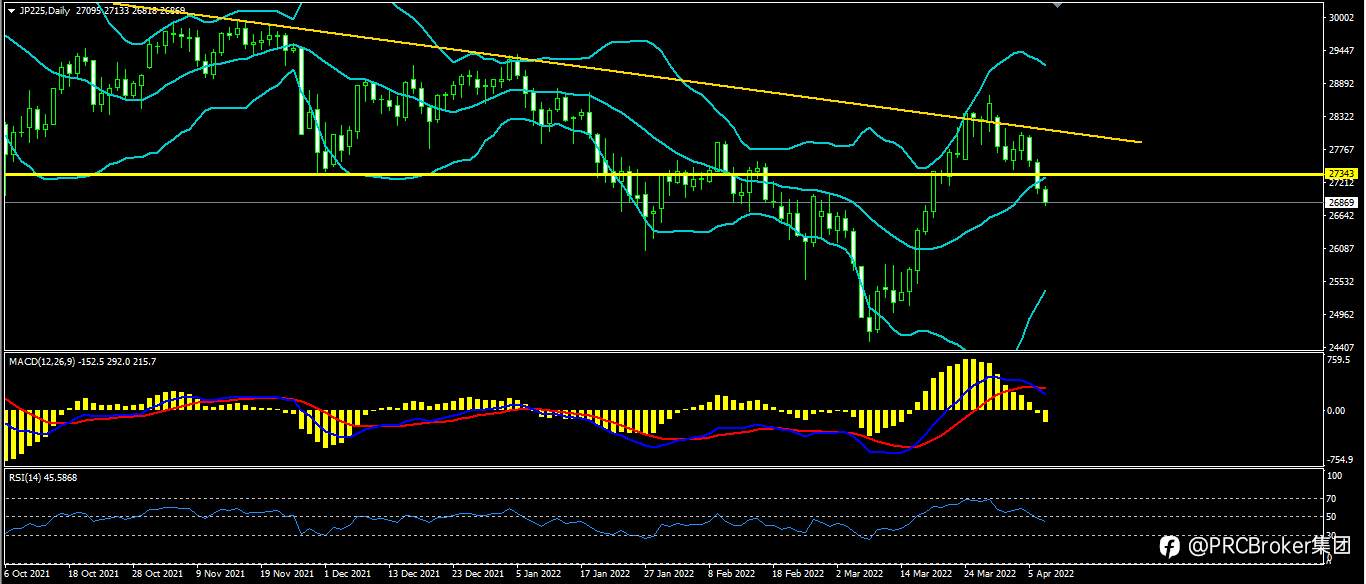Click the 27767 price scale label
Screen dimensions: 1366x584
tap(1341, 149)
